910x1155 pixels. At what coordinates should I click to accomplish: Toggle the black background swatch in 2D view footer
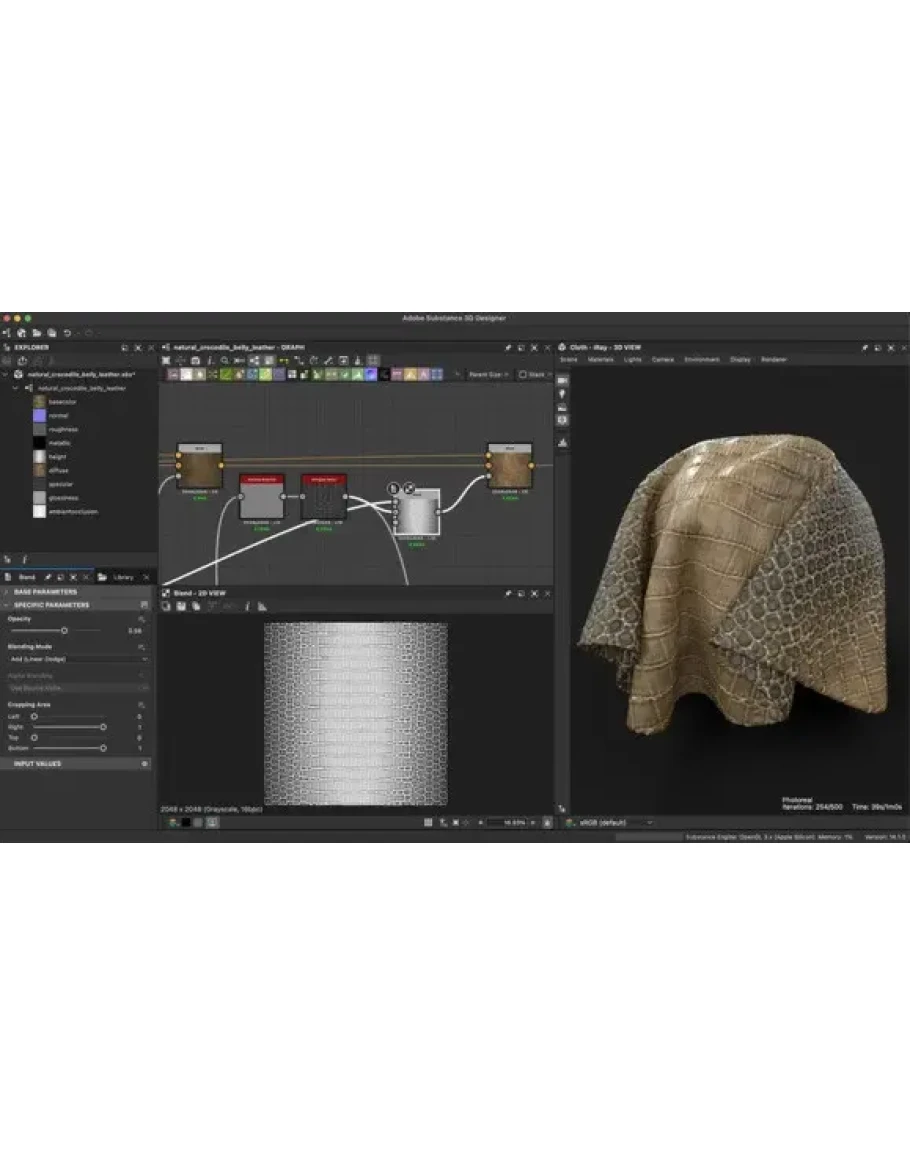click(185, 822)
